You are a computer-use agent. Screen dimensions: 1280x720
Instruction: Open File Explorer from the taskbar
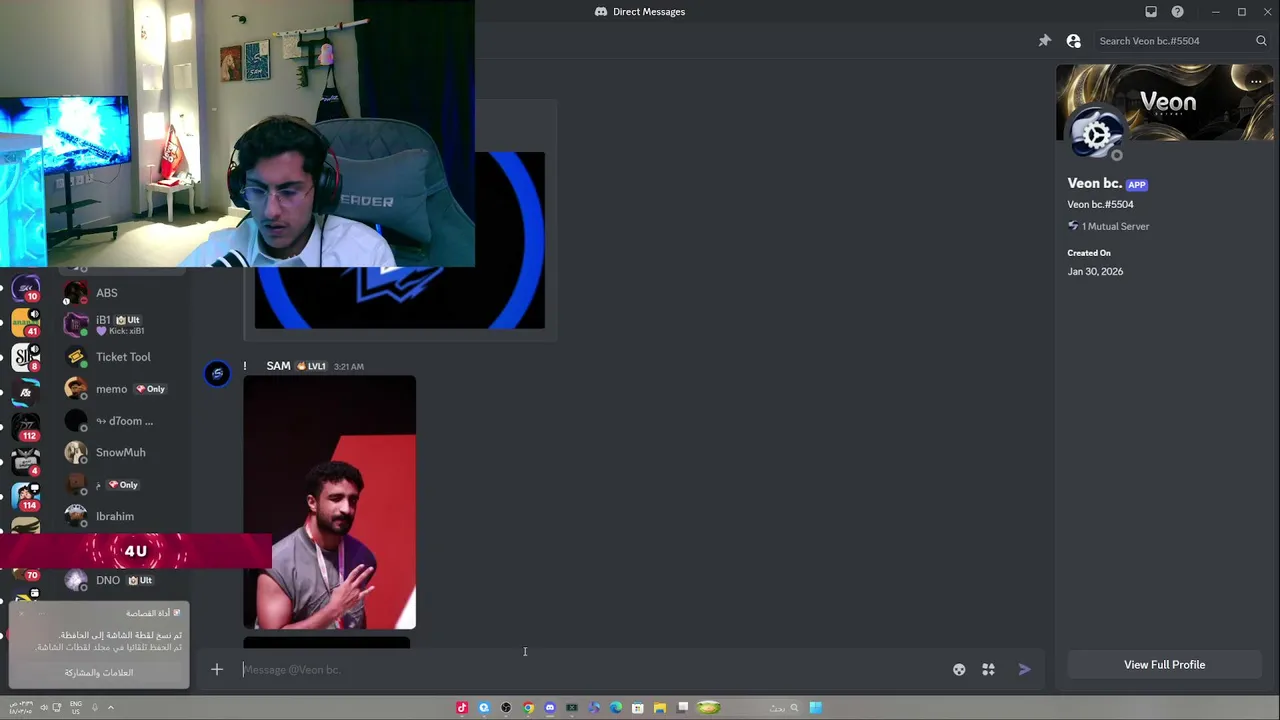(660, 708)
